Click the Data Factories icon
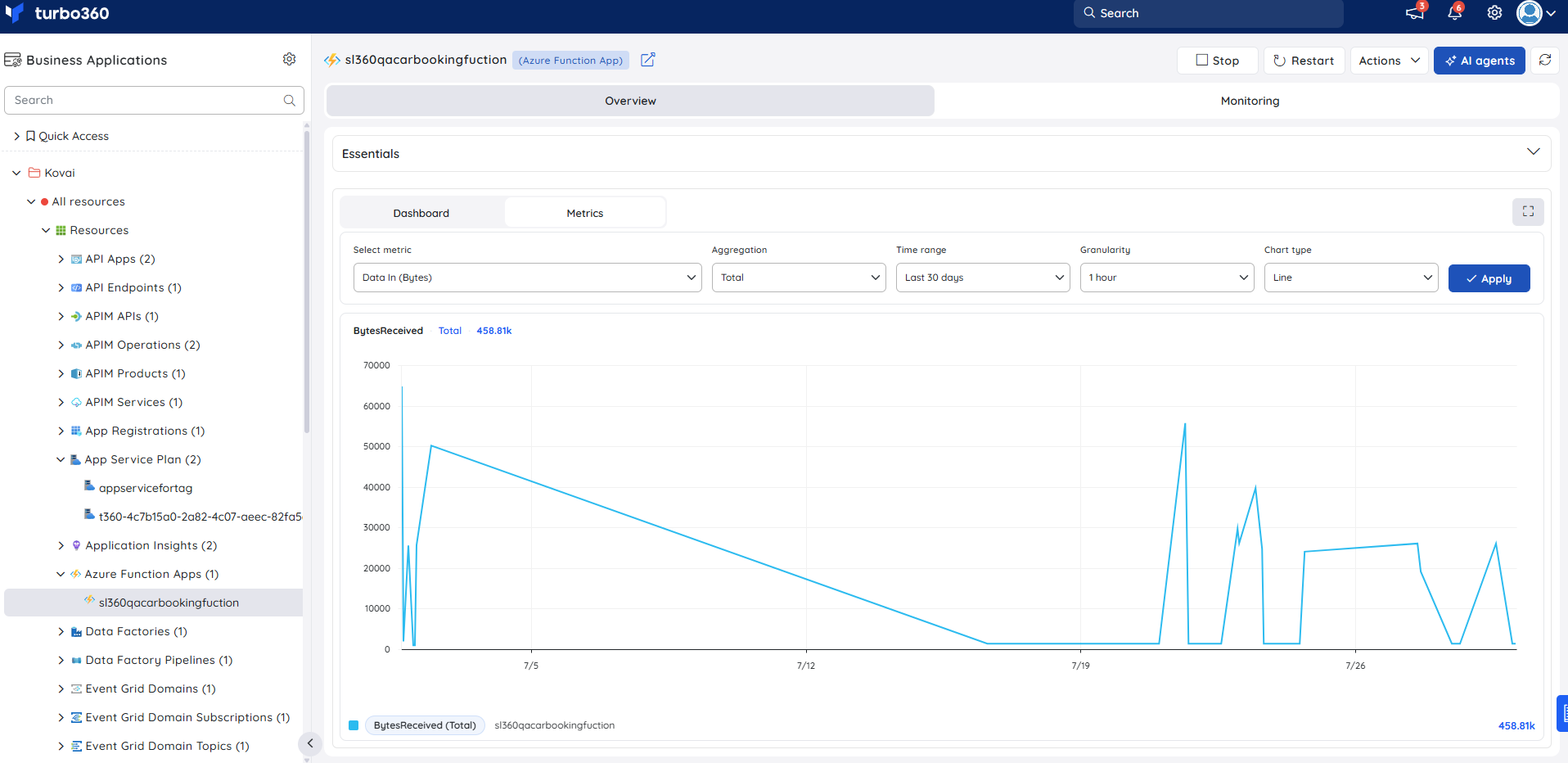The width and height of the screenshot is (1568, 763). point(76,631)
